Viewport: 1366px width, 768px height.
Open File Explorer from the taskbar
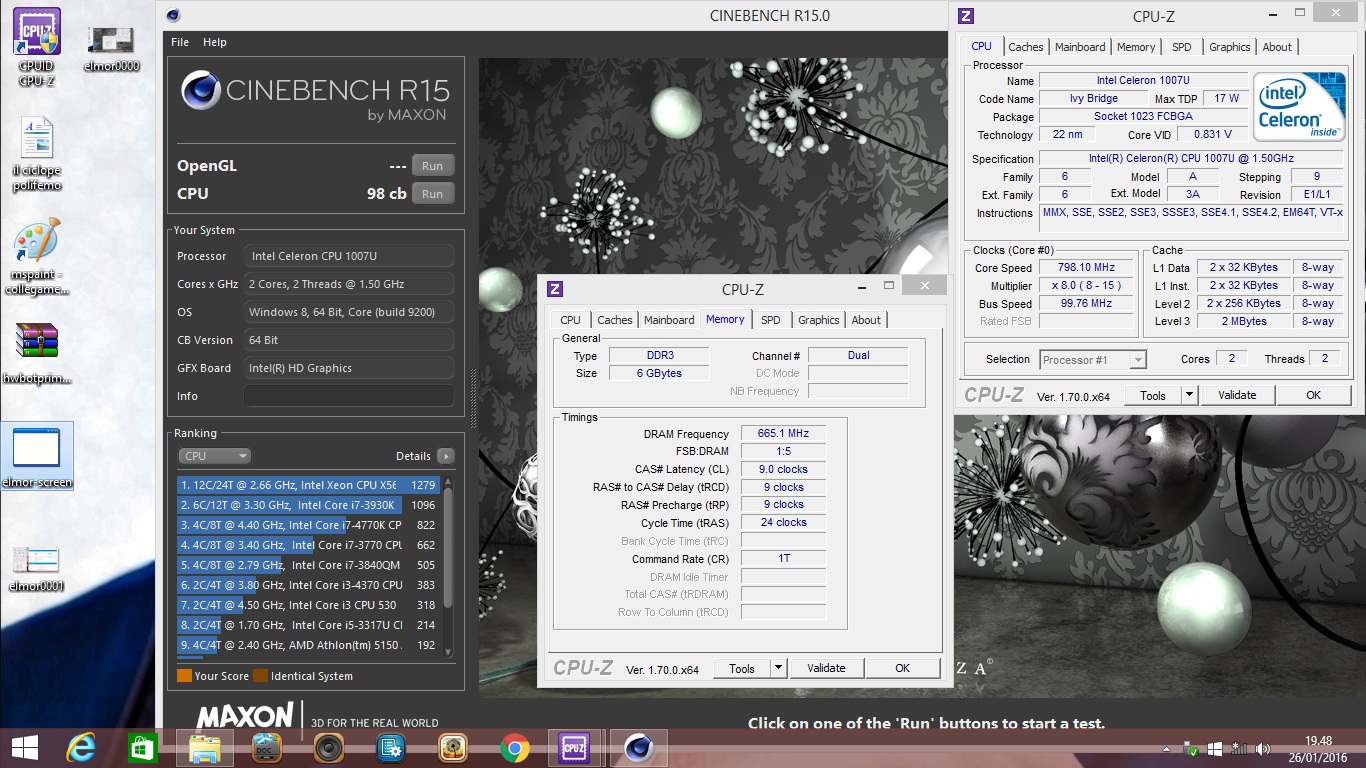[205, 747]
